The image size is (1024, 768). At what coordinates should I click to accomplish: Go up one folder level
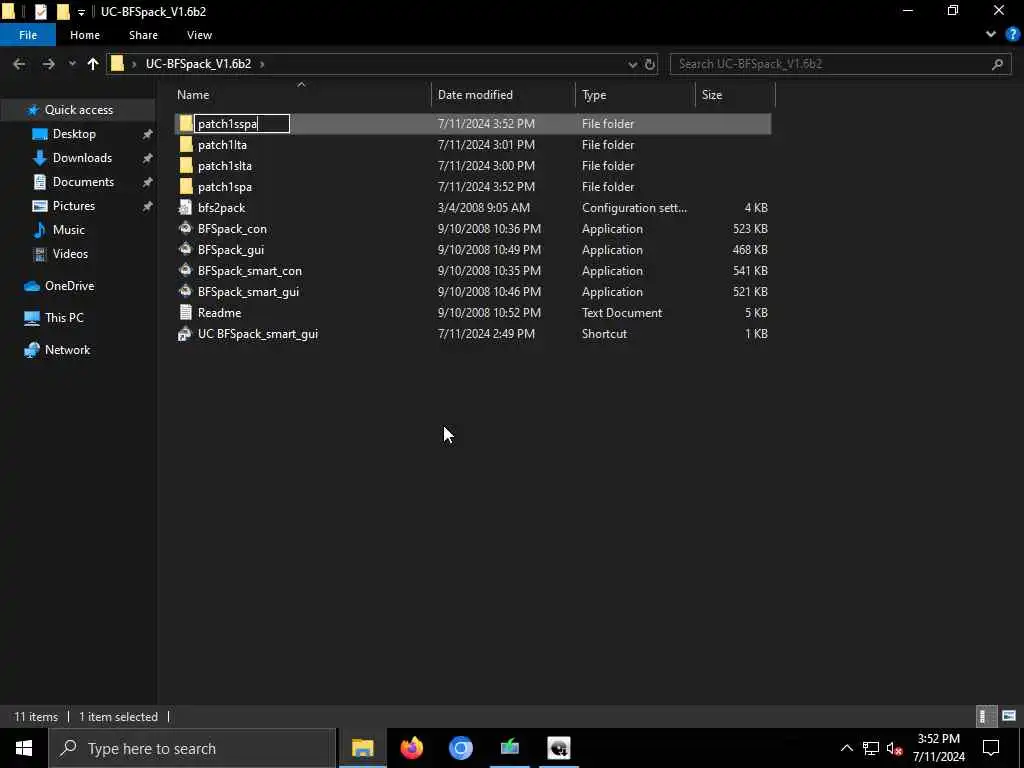point(93,64)
